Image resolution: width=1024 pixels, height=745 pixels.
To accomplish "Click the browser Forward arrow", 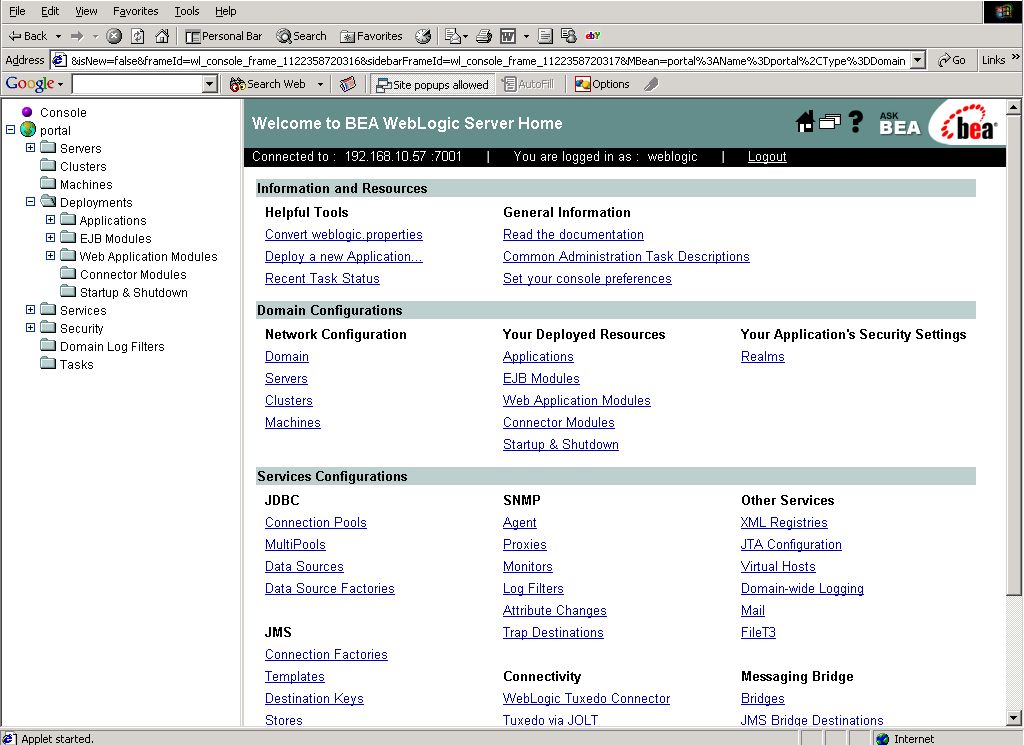I will (x=77, y=36).
